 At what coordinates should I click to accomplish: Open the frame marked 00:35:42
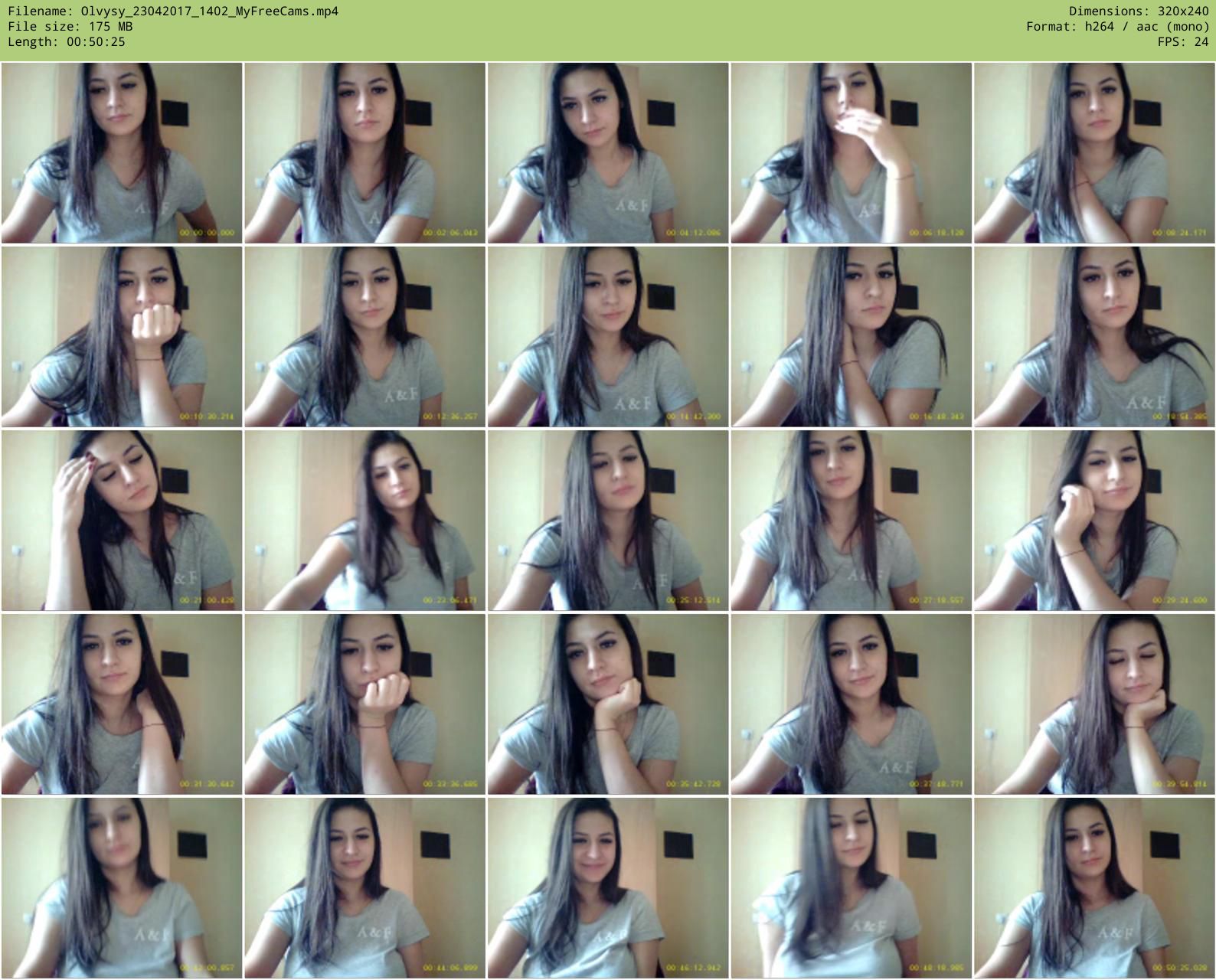coord(608,704)
